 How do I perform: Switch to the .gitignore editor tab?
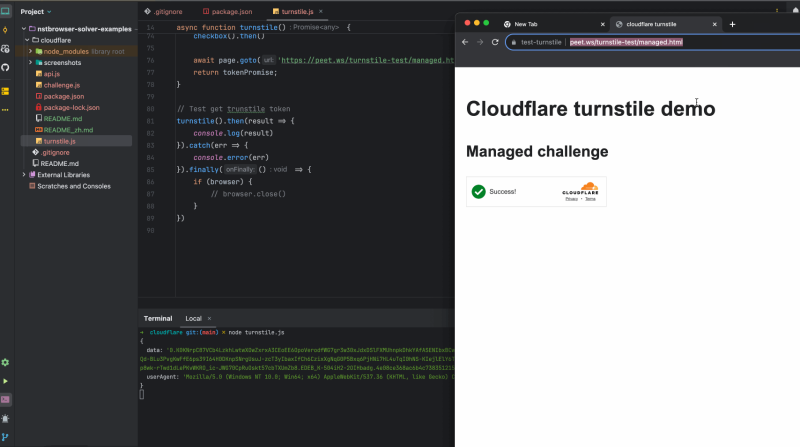point(163,11)
